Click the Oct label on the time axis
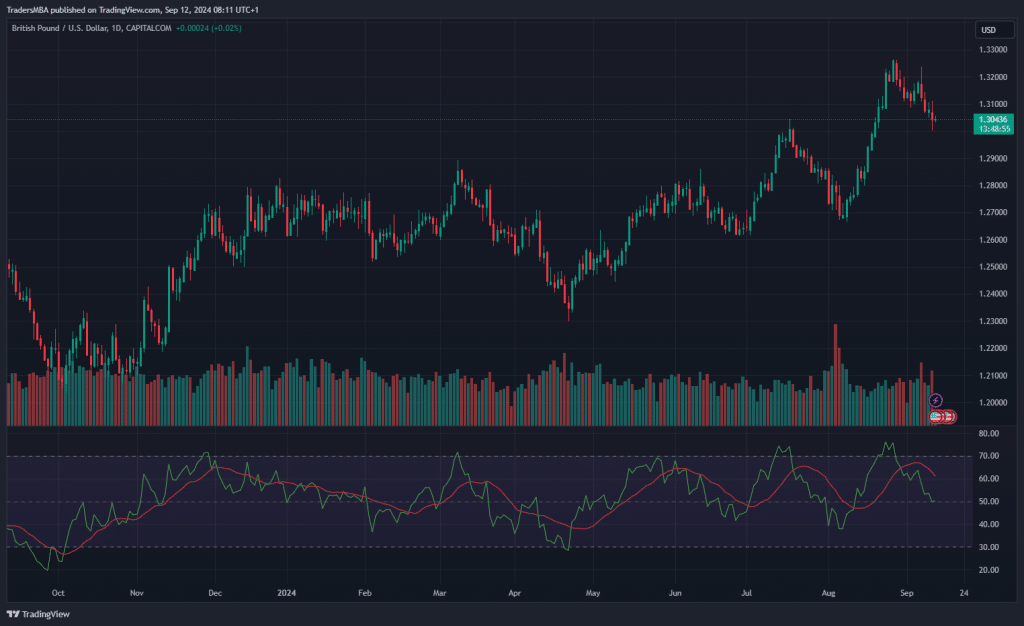Image resolution: width=1024 pixels, height=626 pixels. [x=57, y=591]
